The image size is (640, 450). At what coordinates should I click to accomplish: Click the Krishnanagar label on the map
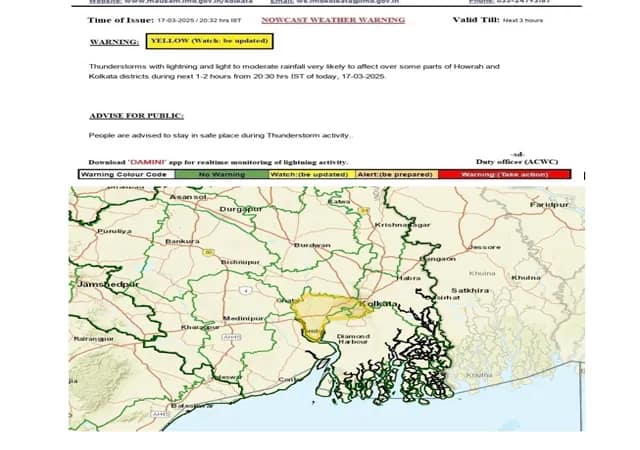(402, 225)
